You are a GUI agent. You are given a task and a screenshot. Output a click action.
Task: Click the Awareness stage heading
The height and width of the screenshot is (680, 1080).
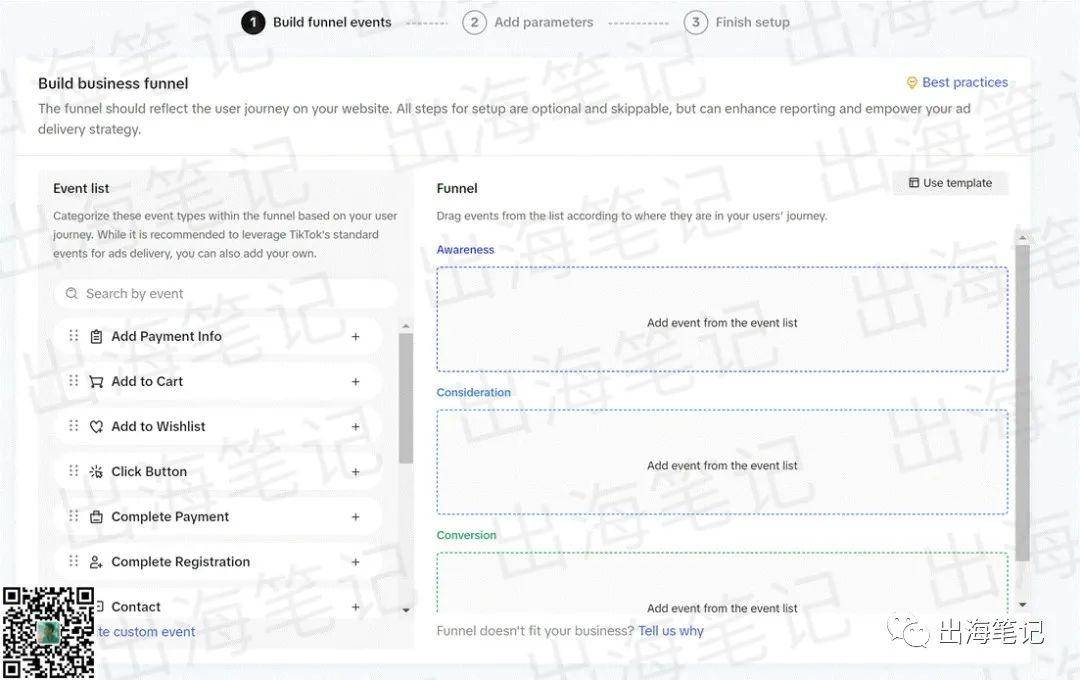click(465, 249)
